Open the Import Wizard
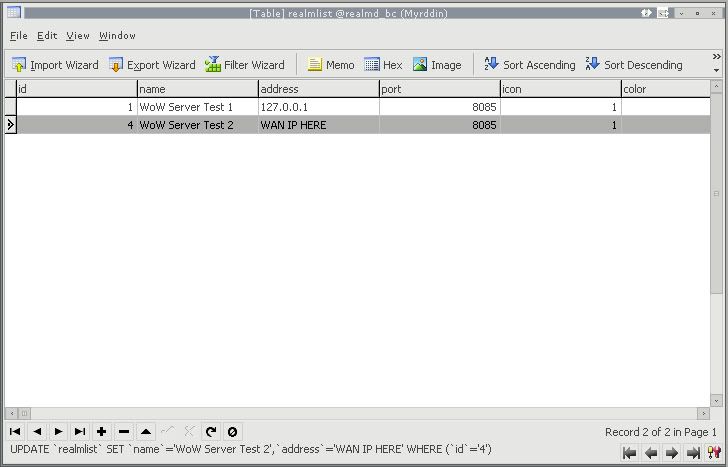 pyautogui.click(x=55, y=65)
